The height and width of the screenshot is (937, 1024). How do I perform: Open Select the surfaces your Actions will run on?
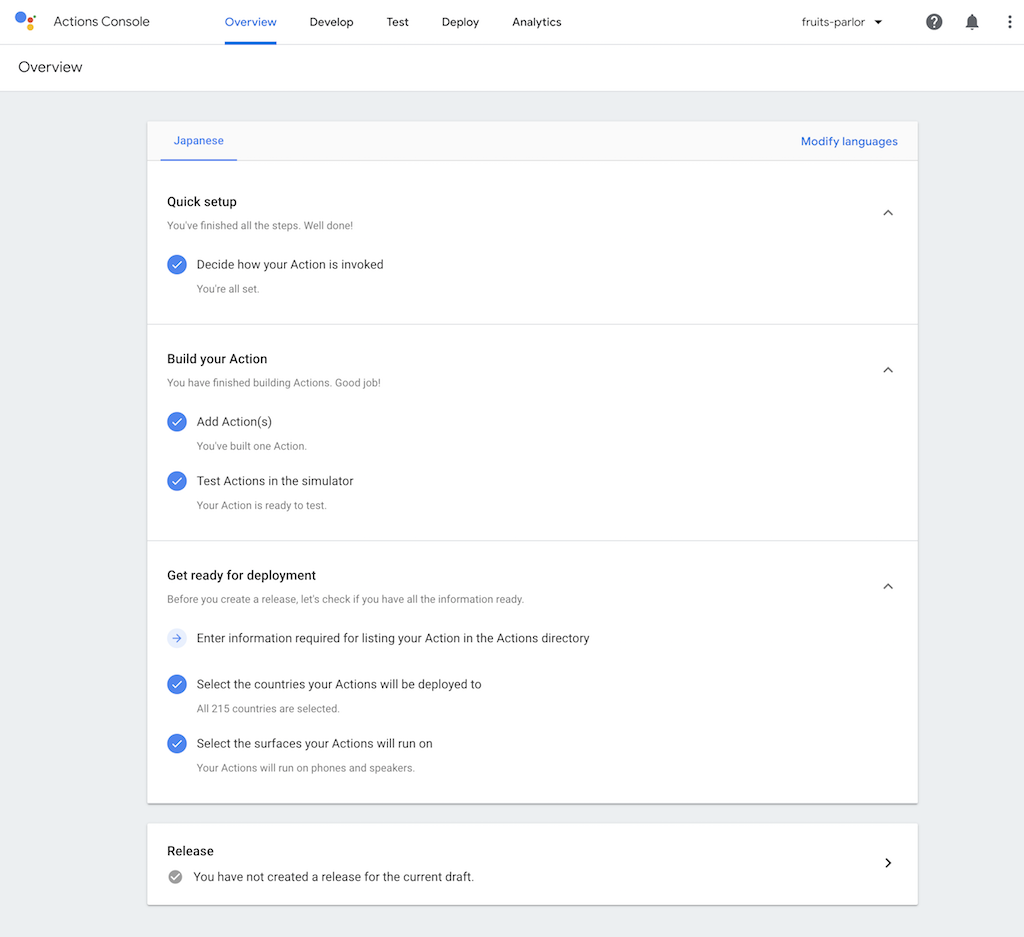tap(315, 744)
